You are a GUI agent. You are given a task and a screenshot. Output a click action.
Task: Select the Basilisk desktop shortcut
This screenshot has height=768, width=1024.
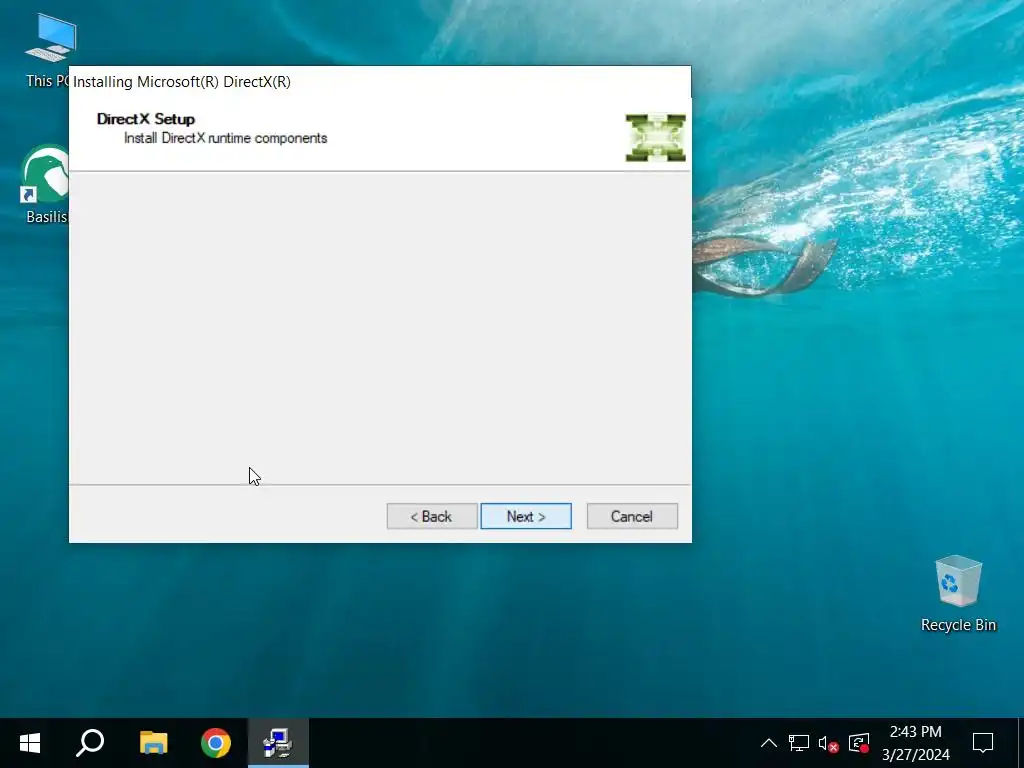45,185
